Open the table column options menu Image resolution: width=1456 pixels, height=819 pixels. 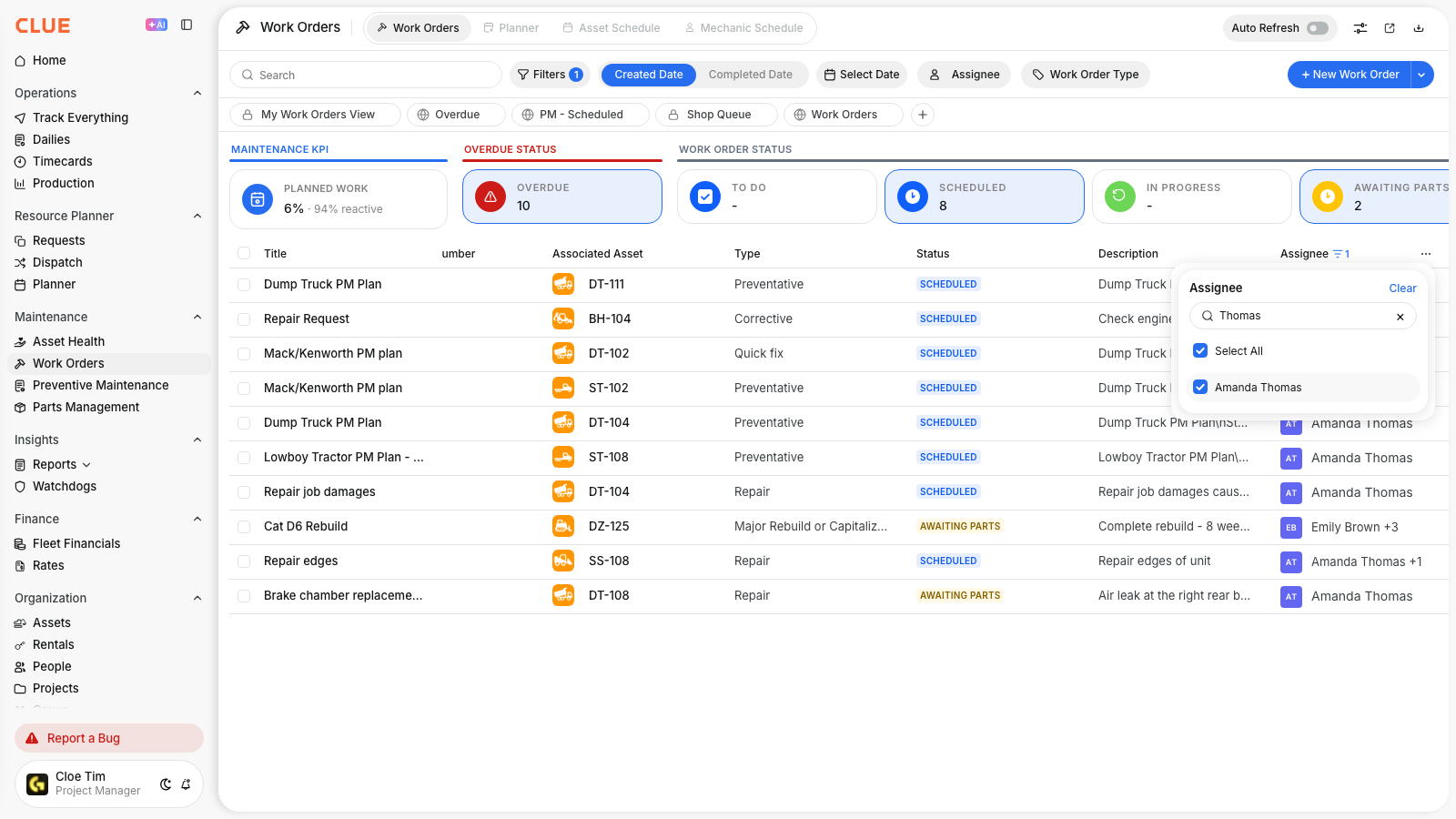[1426, 254]
